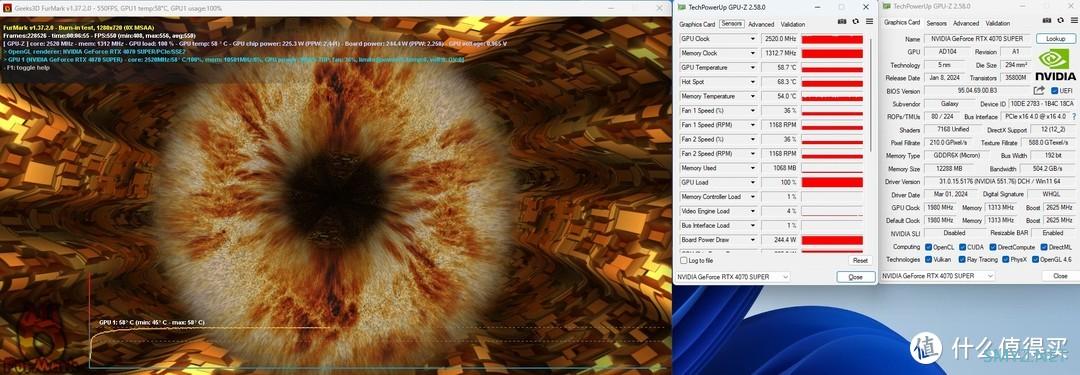Click Bandwidth value 504.2 GB/s
Screen dimensions: 1080x375
tap(1047, 169)
